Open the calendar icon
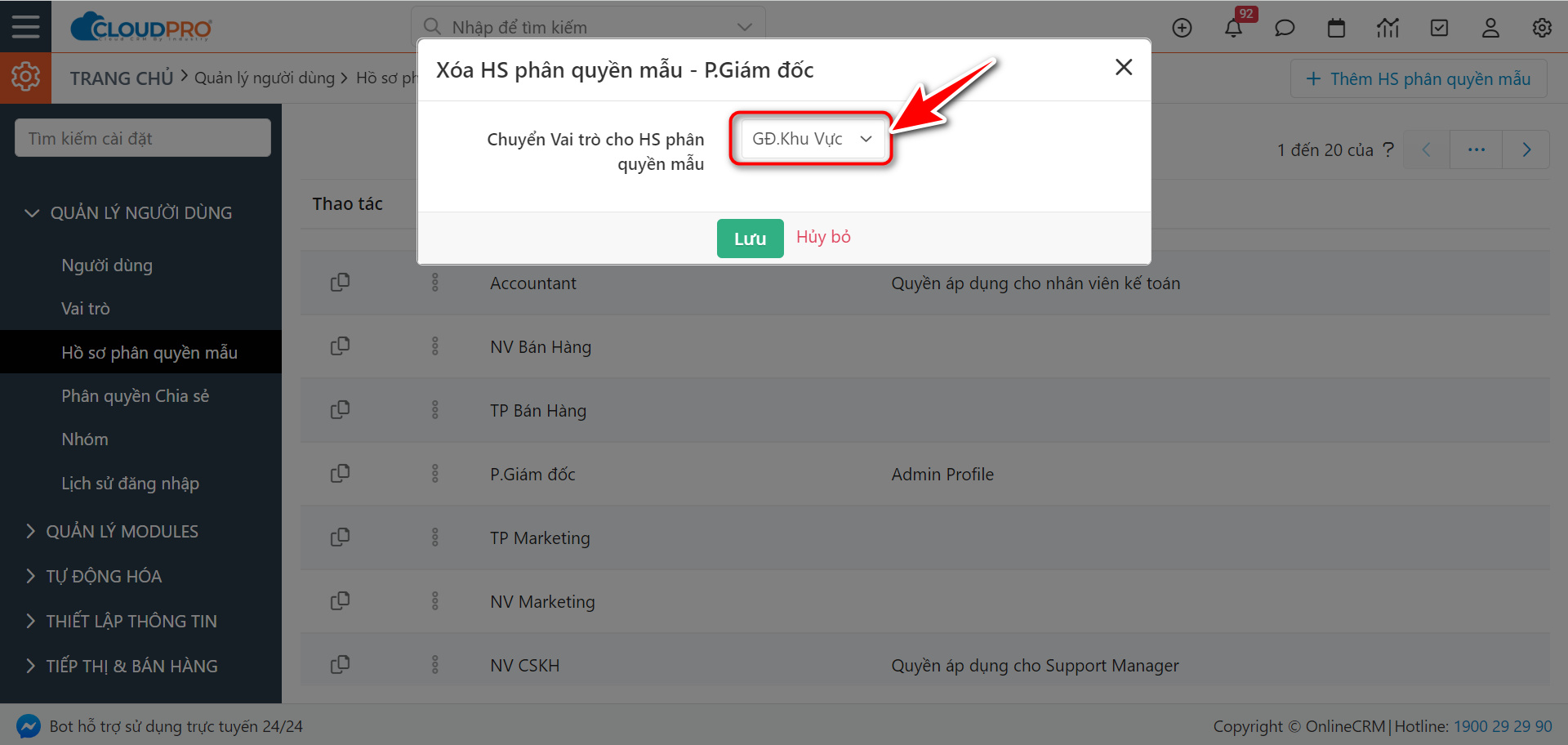 [x=1336, y=28]
